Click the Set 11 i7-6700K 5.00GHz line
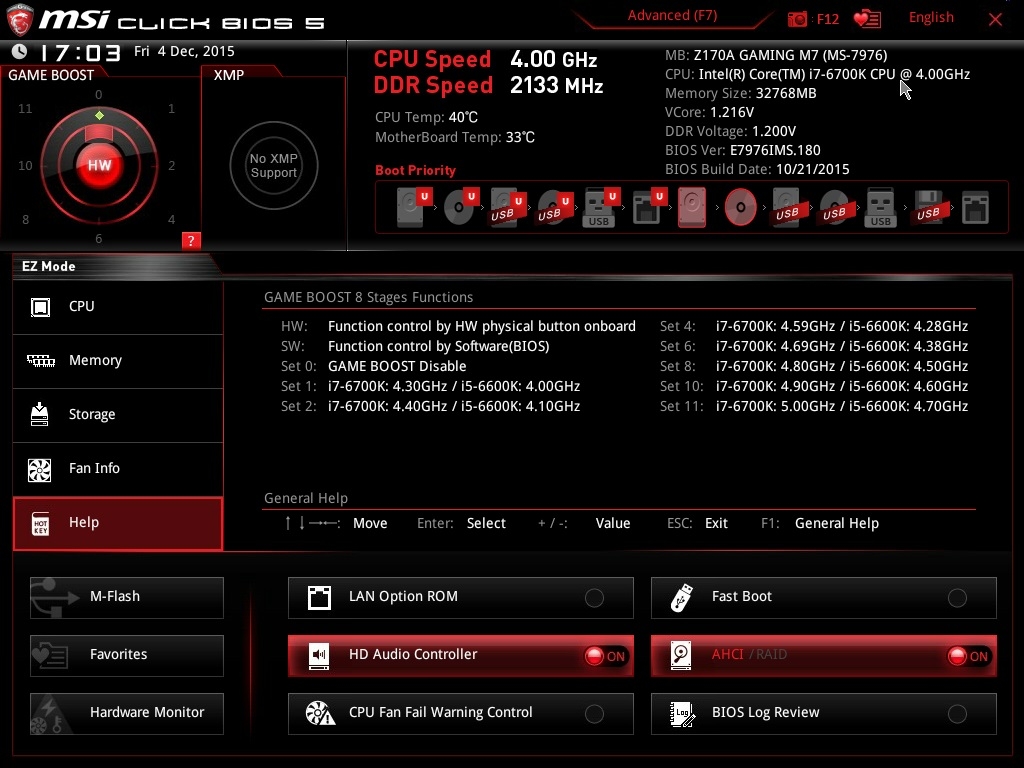 coord(814,406)
